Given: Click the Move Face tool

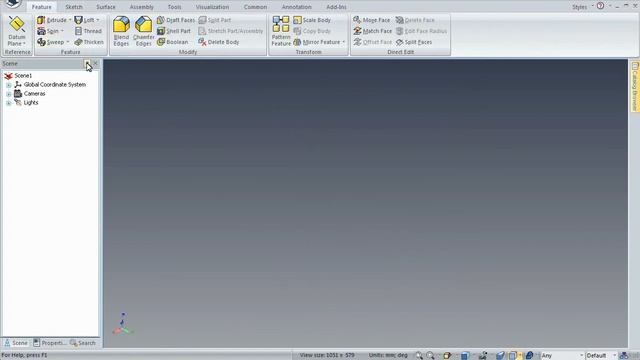Looking at the screenshot, I should pos(372,20).
